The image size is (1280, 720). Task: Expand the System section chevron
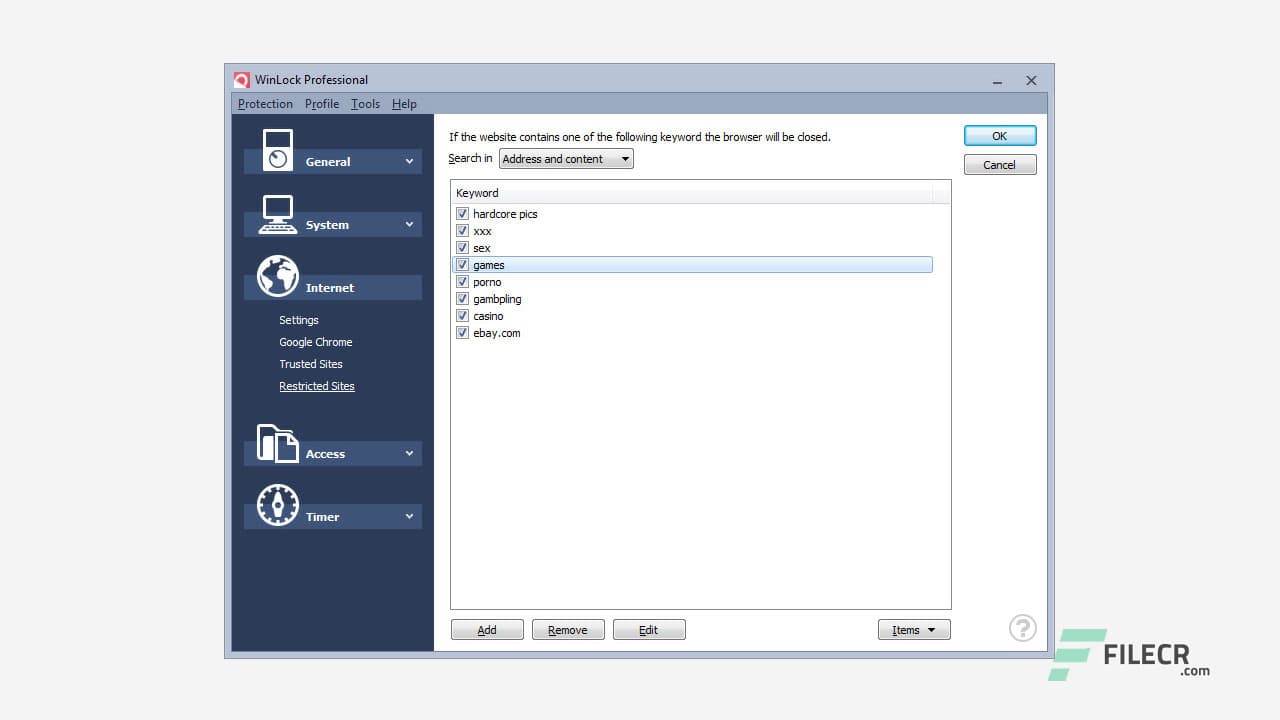click(x=409, y=224)
